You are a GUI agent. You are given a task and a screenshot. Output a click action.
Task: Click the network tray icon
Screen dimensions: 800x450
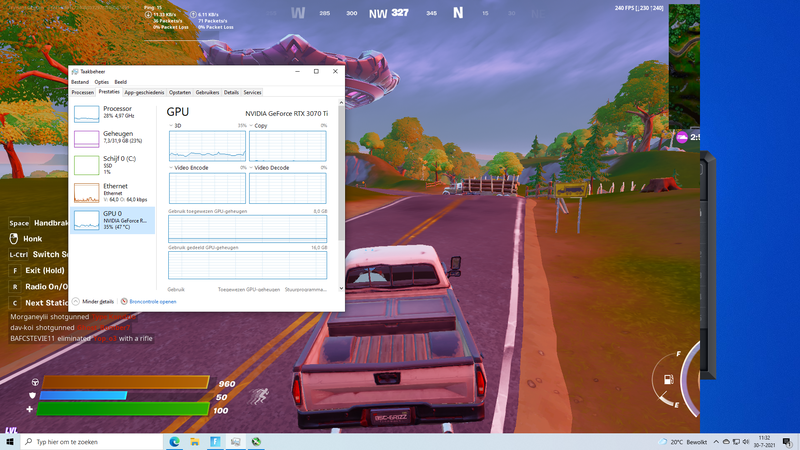(736, 442)
